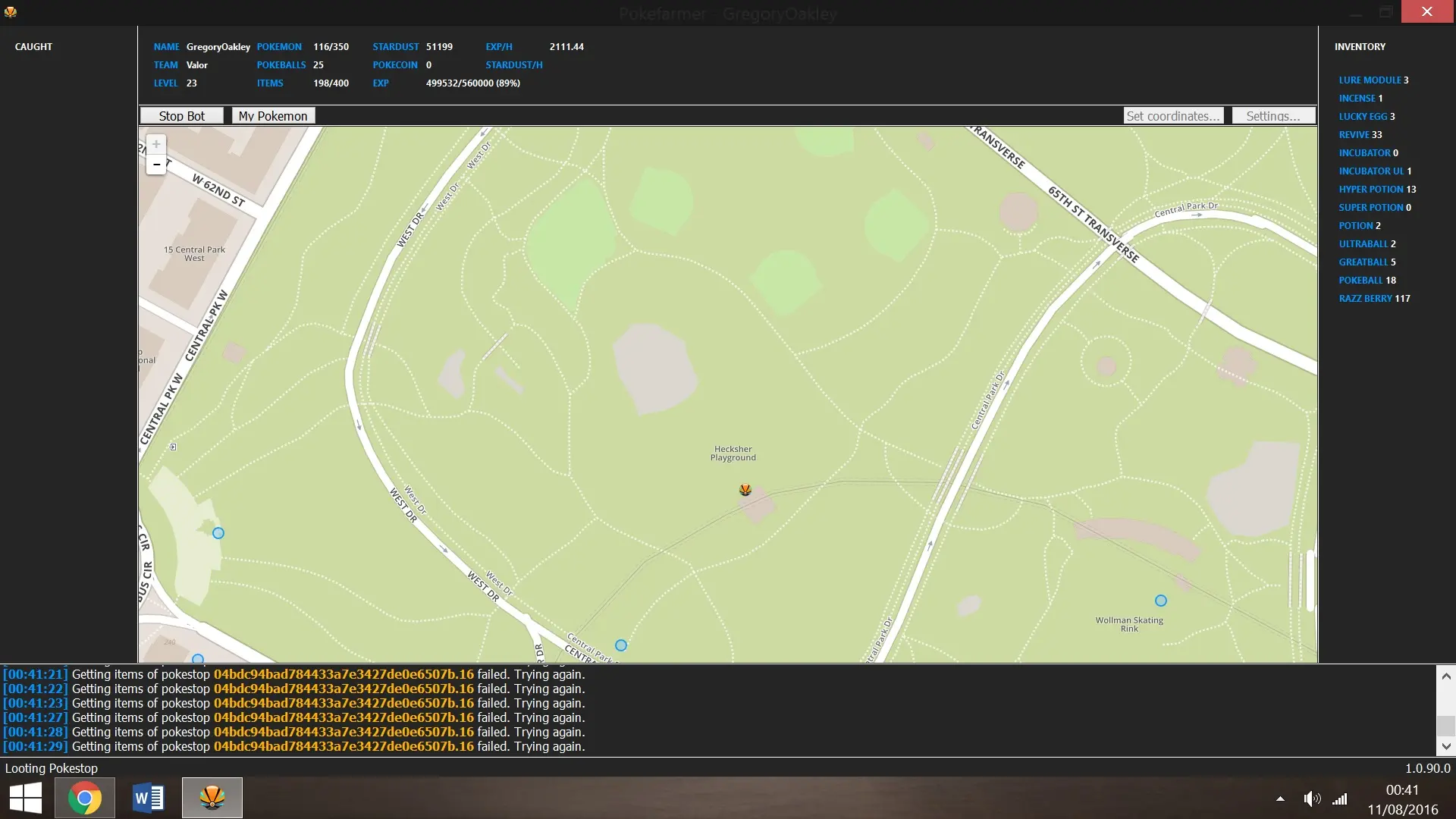Open the network signal tray icon
Screen dimensions: 1456x819
click(1341, 799)
